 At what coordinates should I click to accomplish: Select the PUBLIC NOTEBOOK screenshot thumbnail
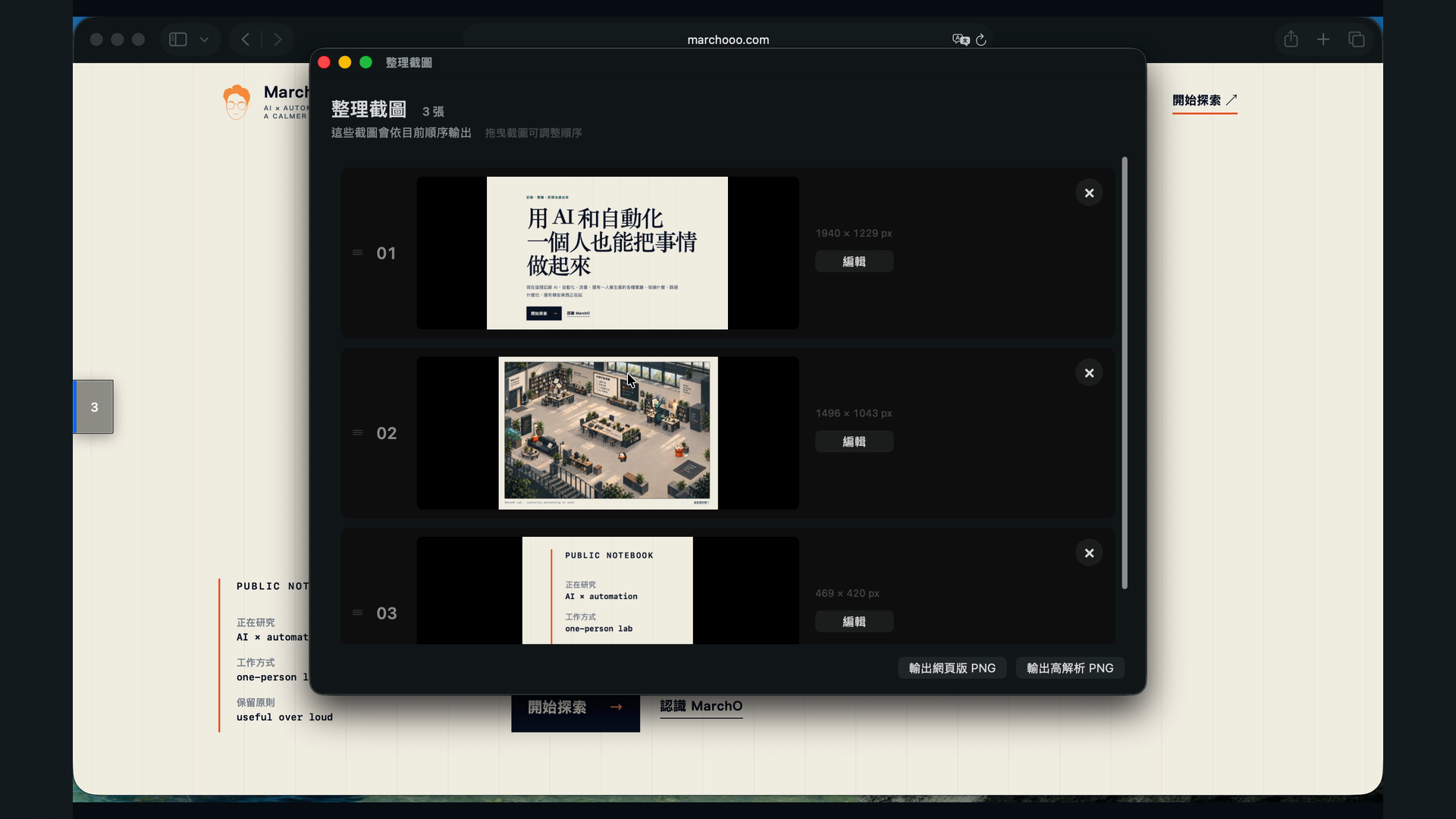(x=607, y=591)
